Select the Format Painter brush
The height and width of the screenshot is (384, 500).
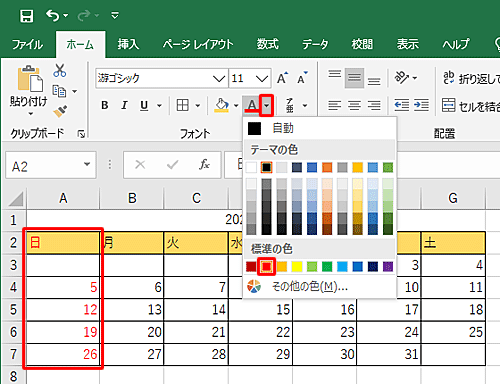coord(60,111)
